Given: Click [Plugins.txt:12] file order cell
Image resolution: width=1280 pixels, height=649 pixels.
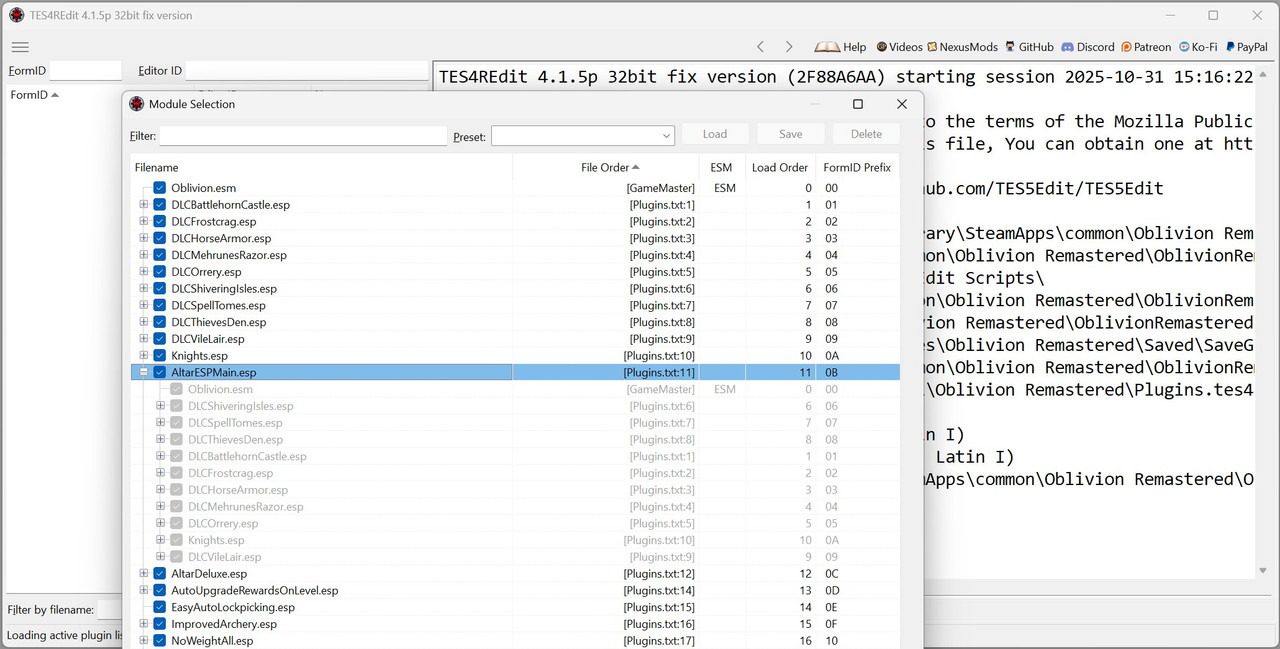Looking at the screenshot, I should coord(658,574).
